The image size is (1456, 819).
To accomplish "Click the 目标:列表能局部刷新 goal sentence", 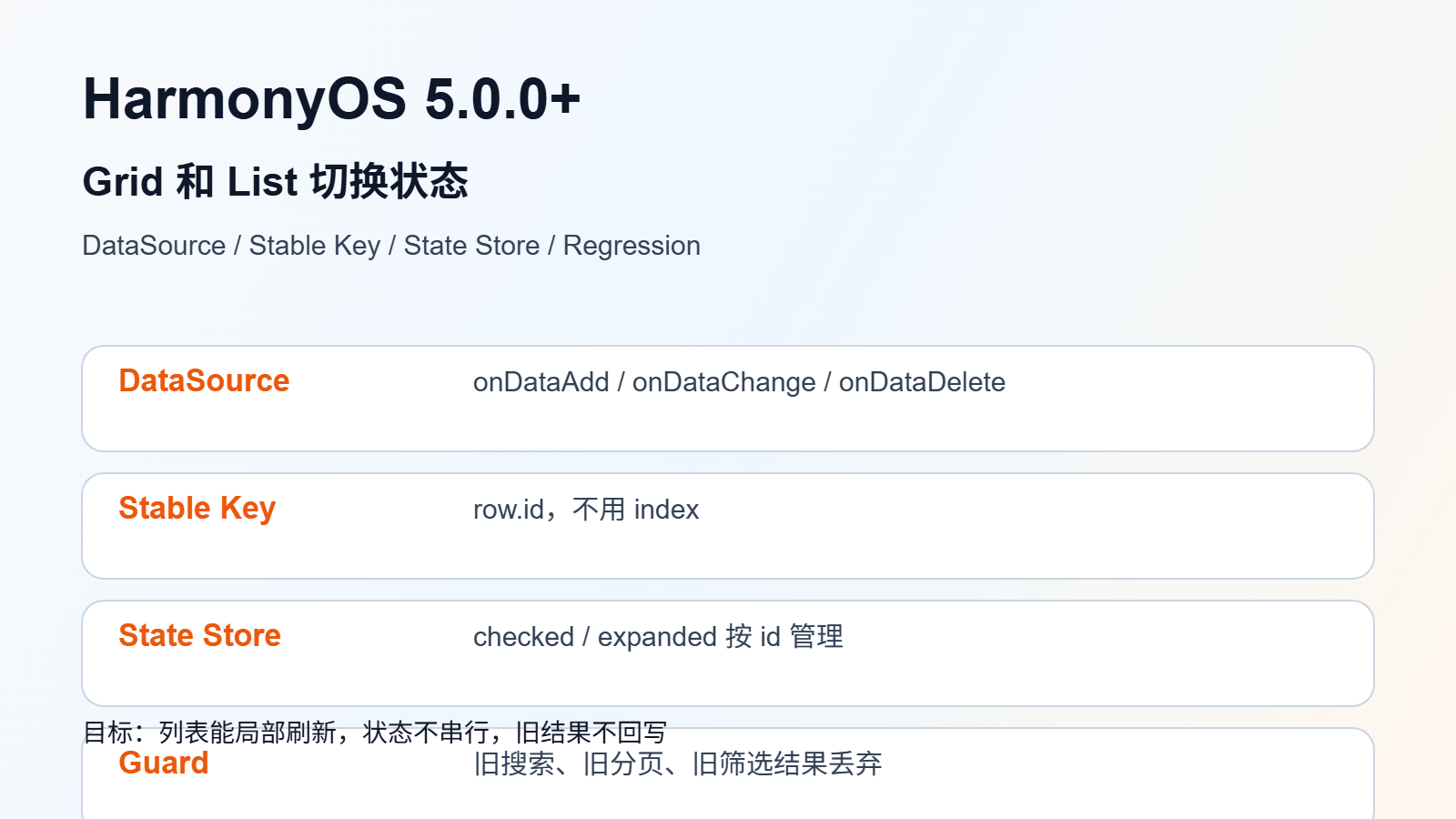I will (375, 732).
